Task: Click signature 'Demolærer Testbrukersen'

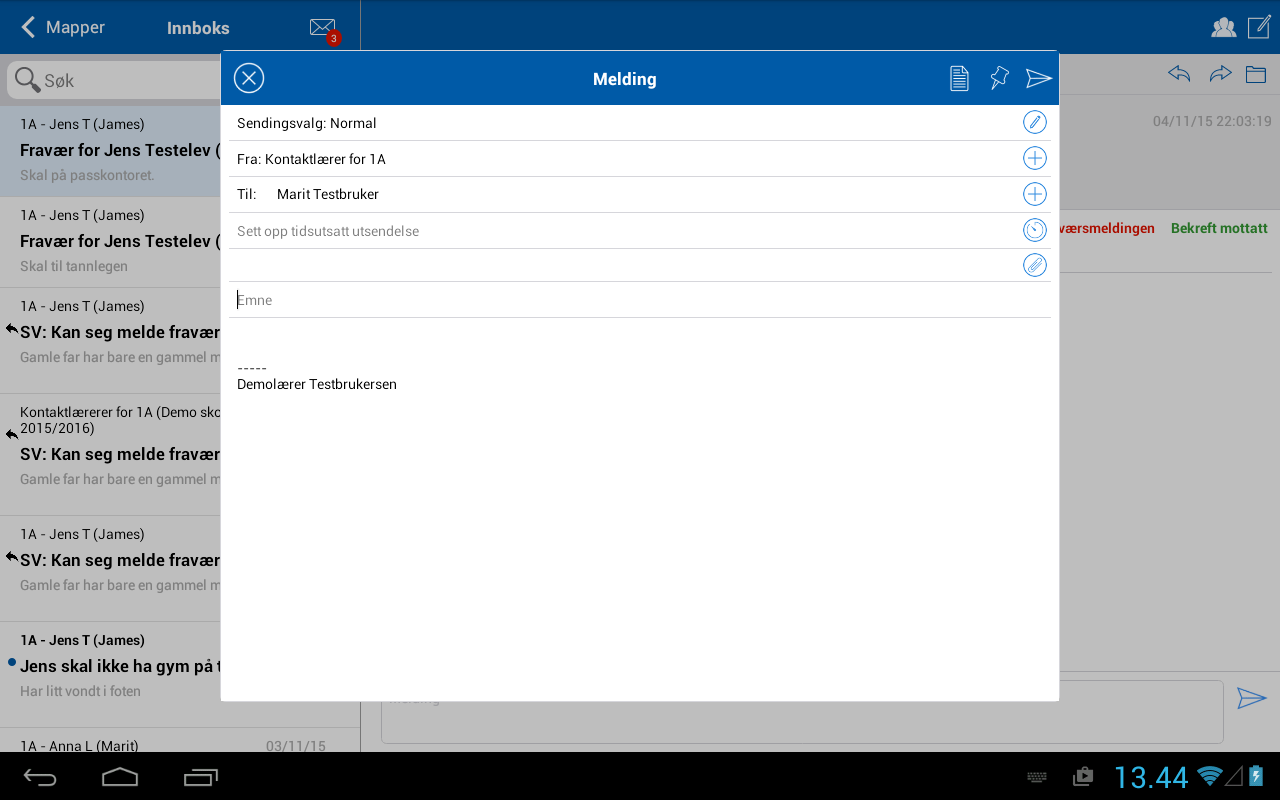Action: point(317,384)
